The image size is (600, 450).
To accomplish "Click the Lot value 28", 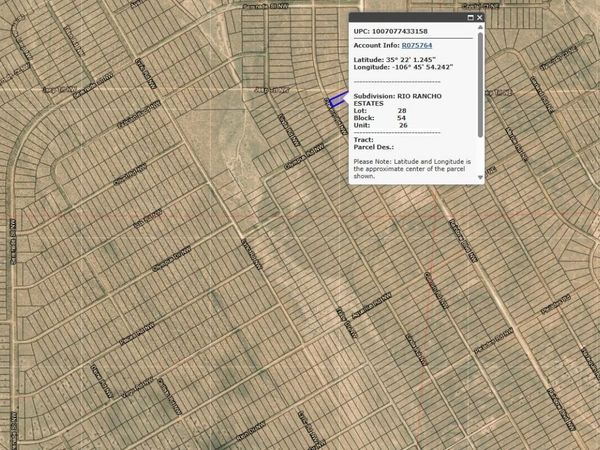I will 402,110.
